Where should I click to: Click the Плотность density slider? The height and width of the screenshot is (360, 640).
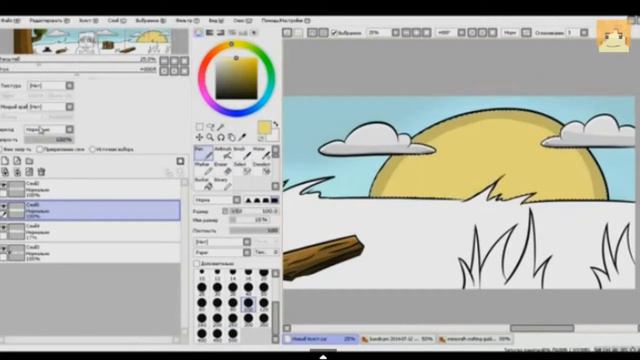pyautogui.click(x=254, y=231)
